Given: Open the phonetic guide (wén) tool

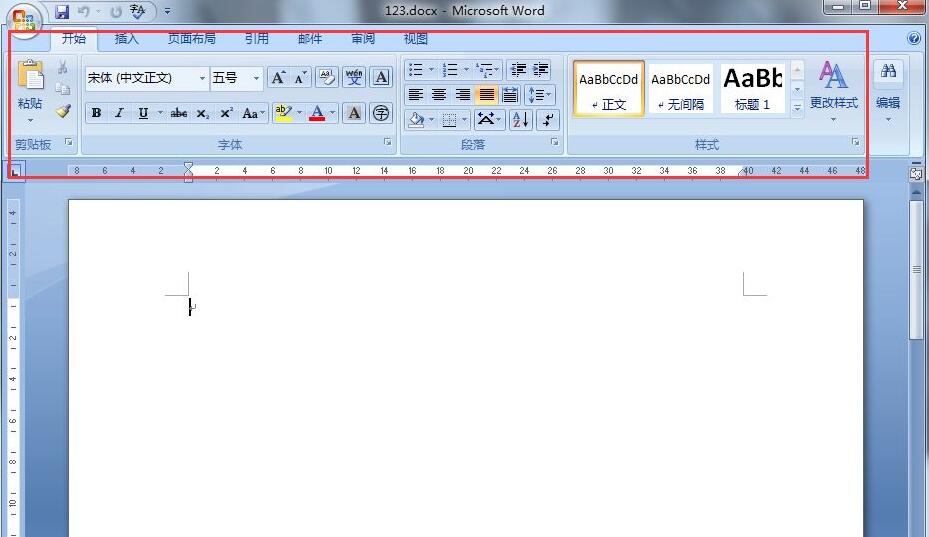Looking at the screenshot, I should 354,77.
